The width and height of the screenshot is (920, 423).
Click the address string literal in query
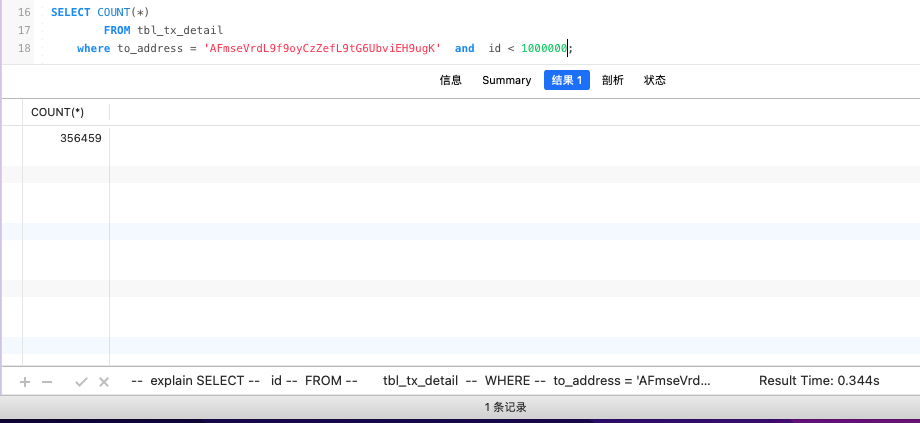pos(322,48)
